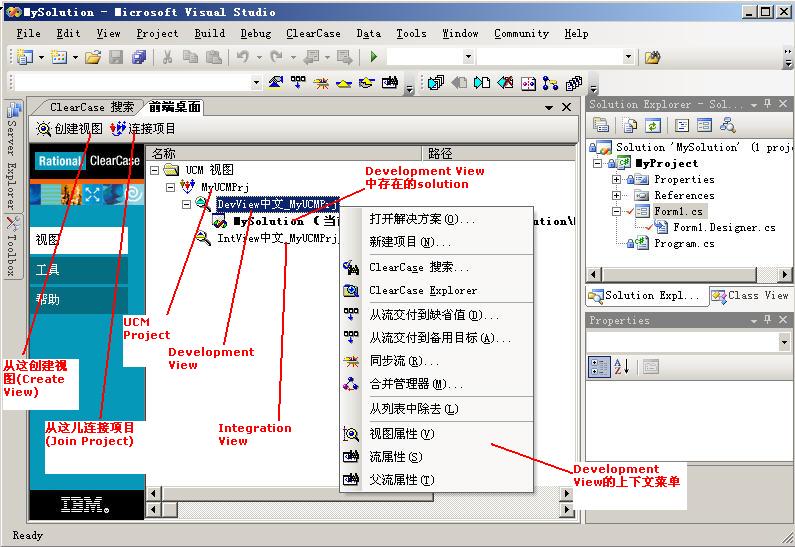Image resolution: width=795 pixels, height=547 pixels.
Task: Choose 新建项目(N)... from context menu
Action: point(437,242)
